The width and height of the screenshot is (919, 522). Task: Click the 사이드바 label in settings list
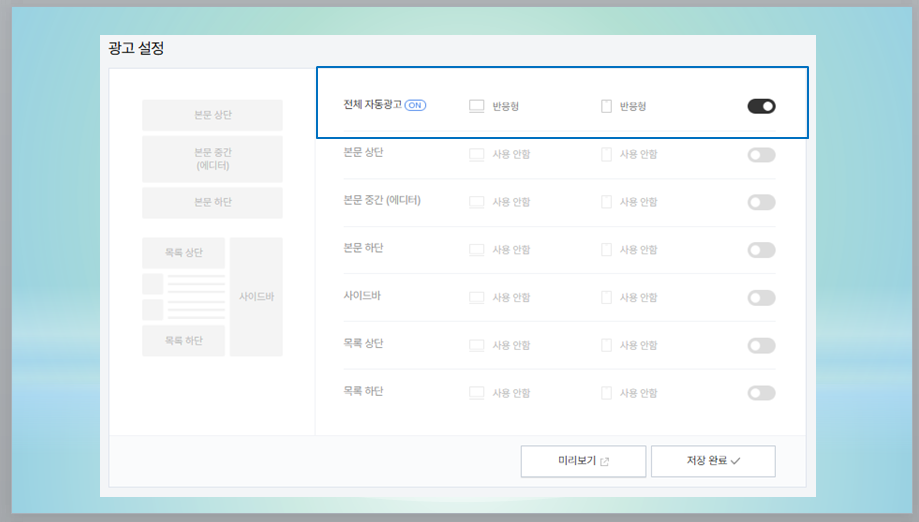point(362,296)
